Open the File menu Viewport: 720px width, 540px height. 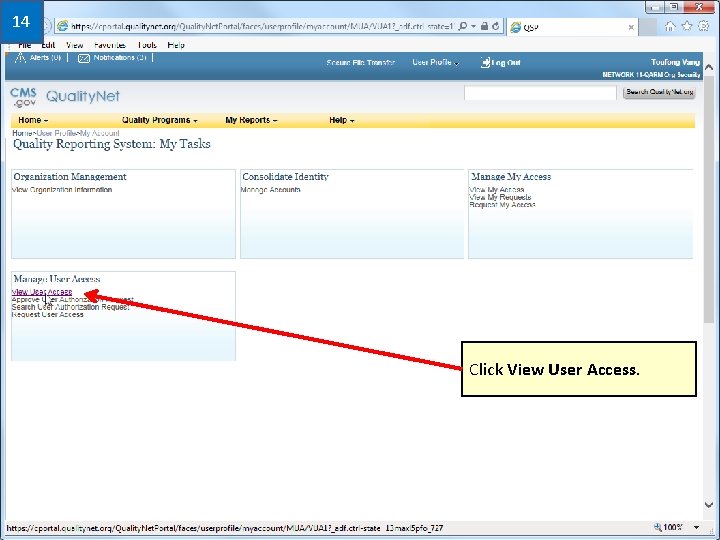pyautogui.click(x=24, y=45)
